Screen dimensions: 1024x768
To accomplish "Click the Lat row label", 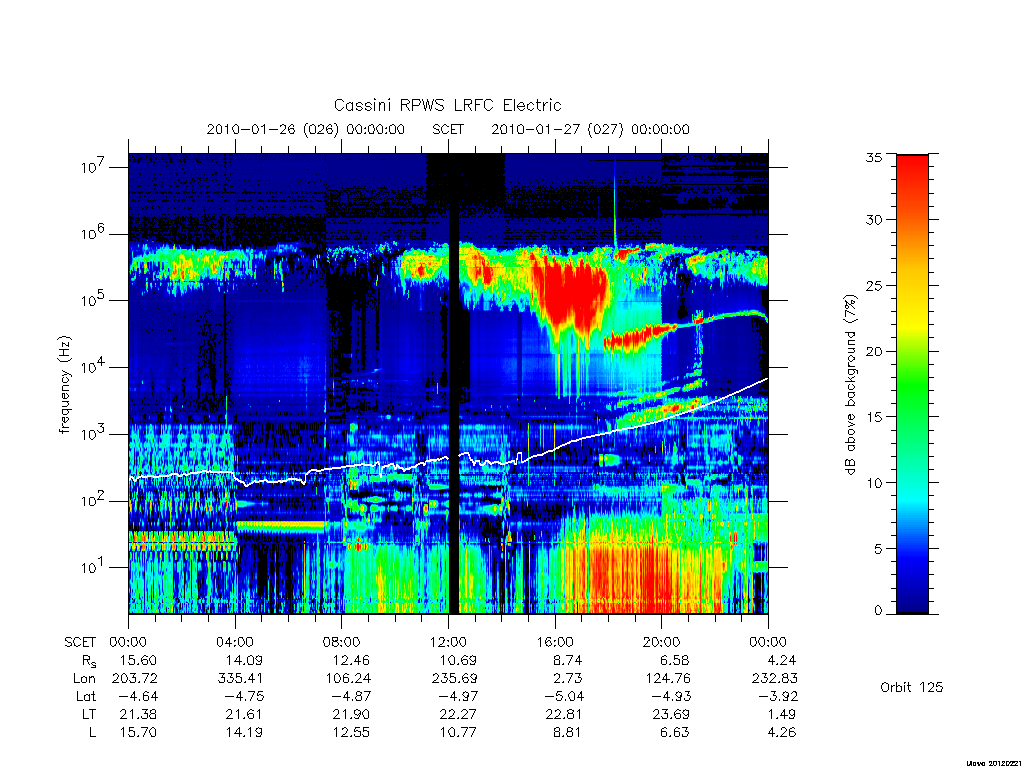I will point(86,696).
